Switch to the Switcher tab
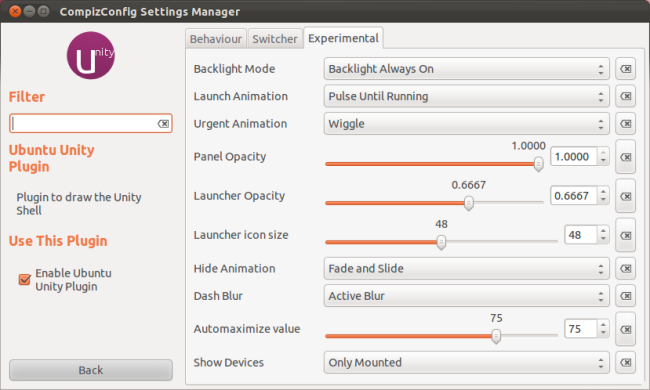650x390 pixels. pos(275,39)
